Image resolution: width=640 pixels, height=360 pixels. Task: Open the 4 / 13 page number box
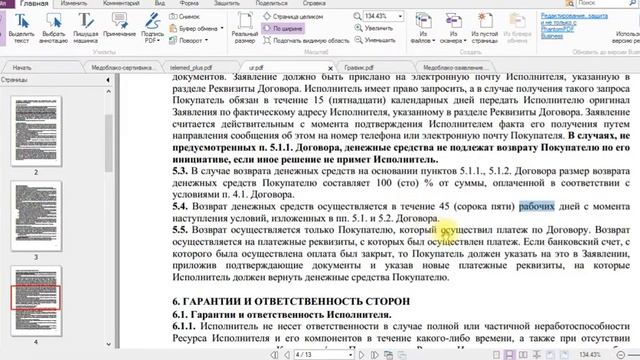tap(324, 355)
